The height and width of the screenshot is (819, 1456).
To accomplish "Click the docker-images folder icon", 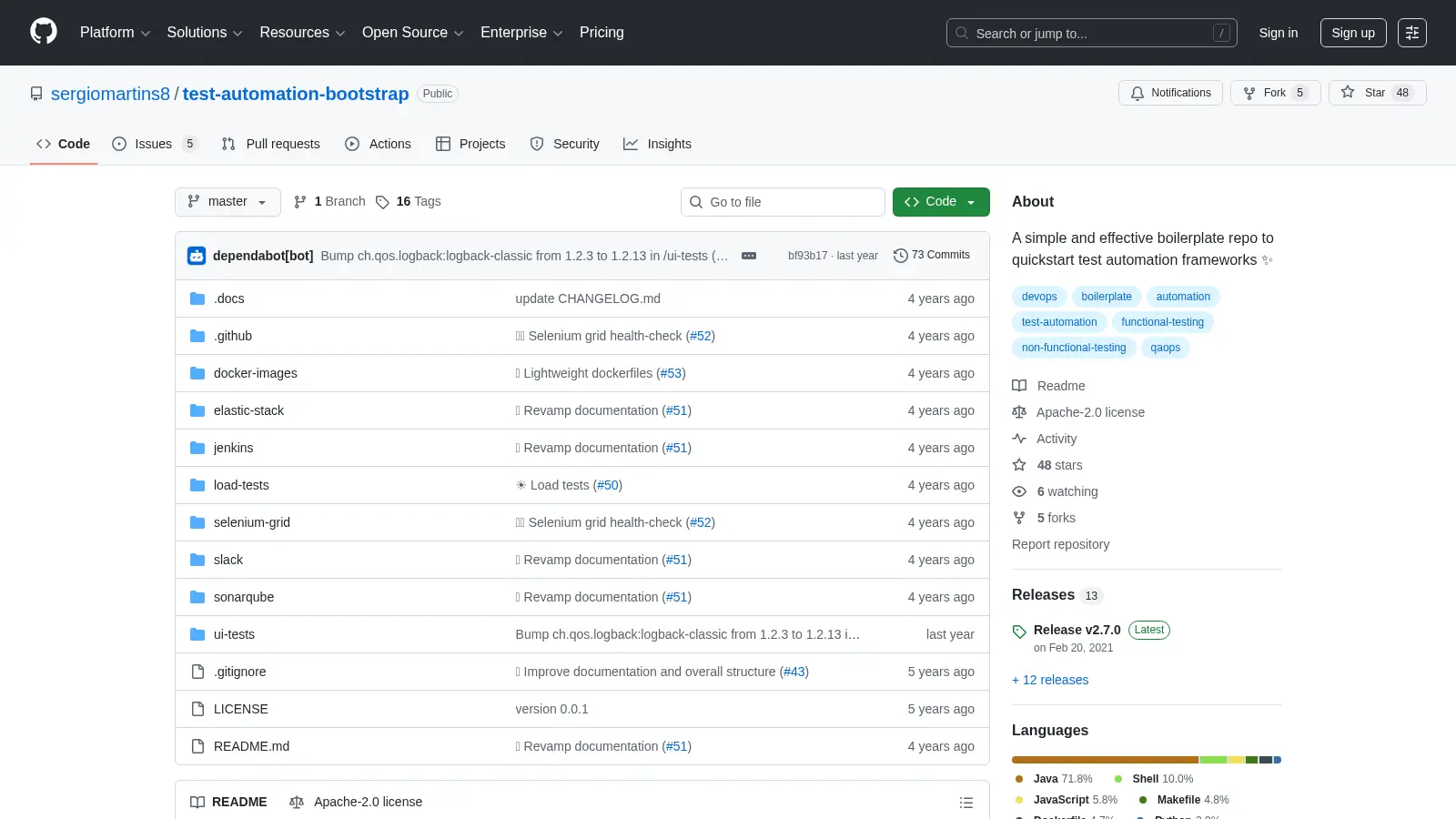I will pyautogui.click(x=197, y=373).
